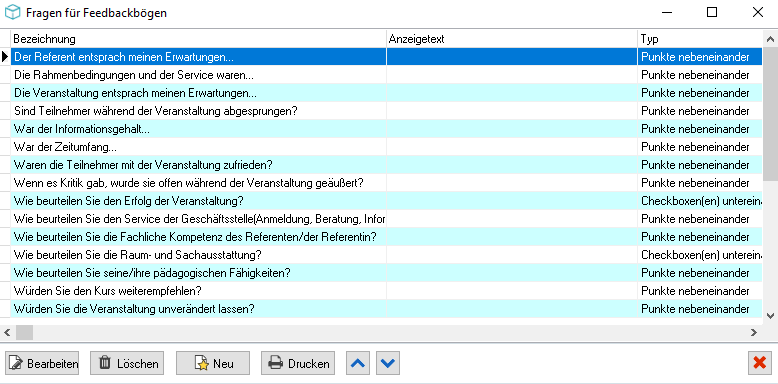This screenshot has width=778, height=384.
Task: Click the row indicator arrow next to first row
Action: point(5,57)
